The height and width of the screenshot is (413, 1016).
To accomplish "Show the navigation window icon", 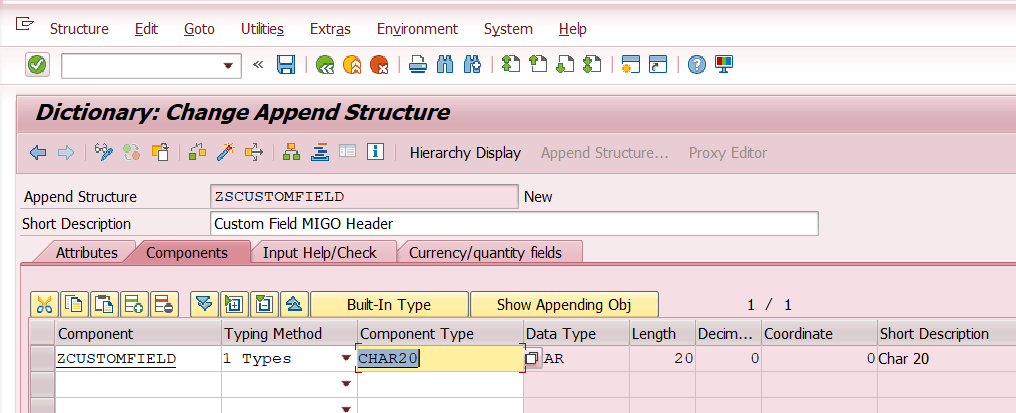I will click(319, 152).
